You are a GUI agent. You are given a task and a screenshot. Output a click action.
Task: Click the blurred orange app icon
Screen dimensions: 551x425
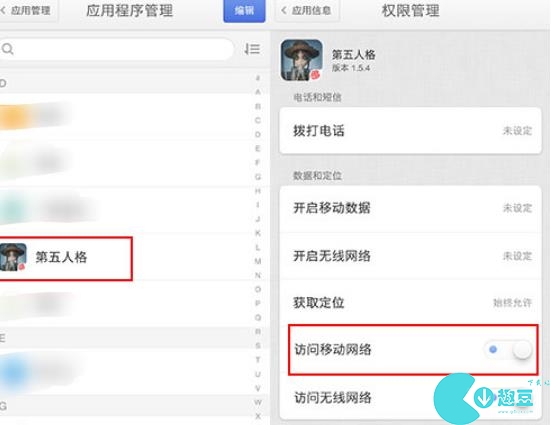click(14, 117)
